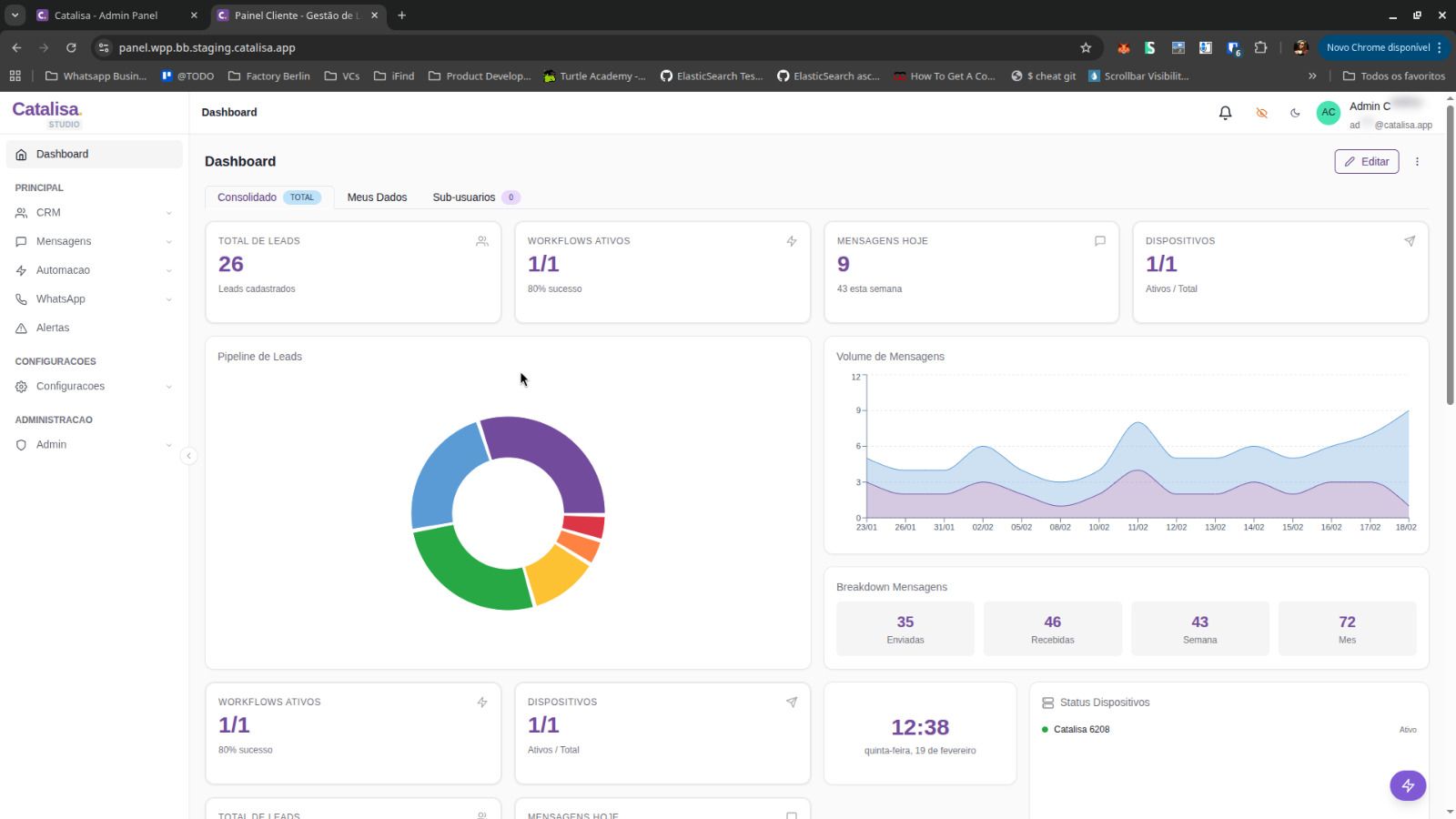Open the Admin profile avatar
Screen dimensions: 1456x819
click(1328, 112)
